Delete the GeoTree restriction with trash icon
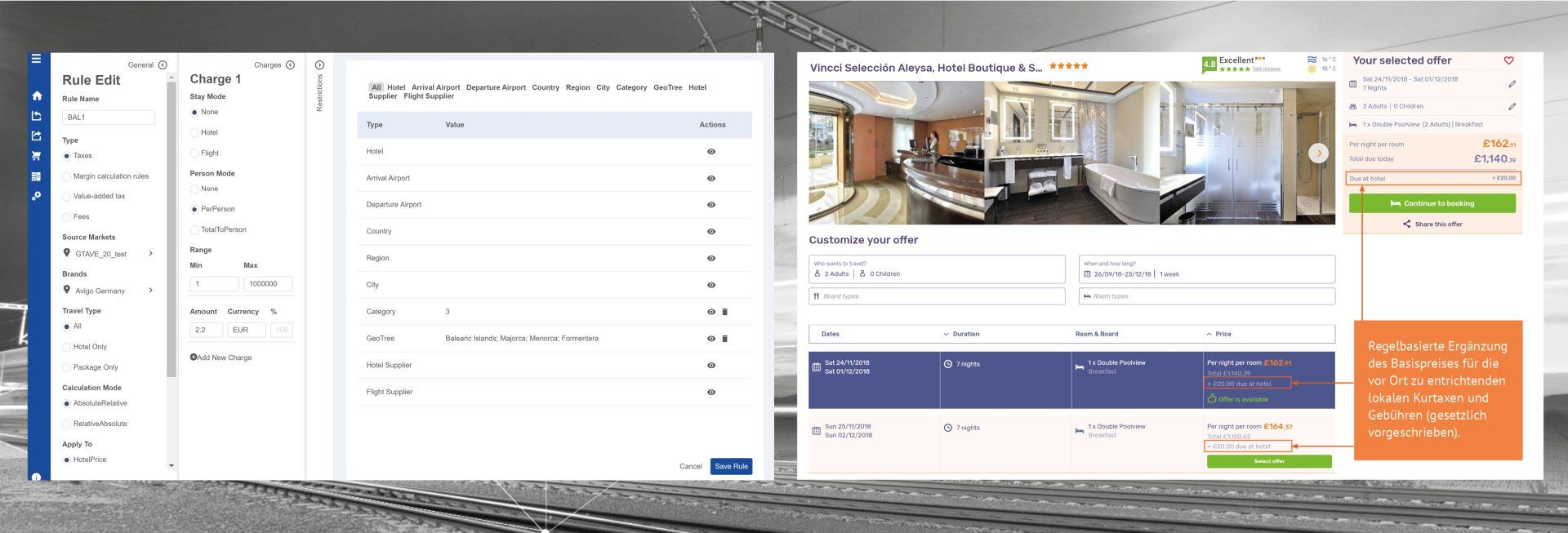Viewport: 1568px width, 533px height. tap(724, 339)
